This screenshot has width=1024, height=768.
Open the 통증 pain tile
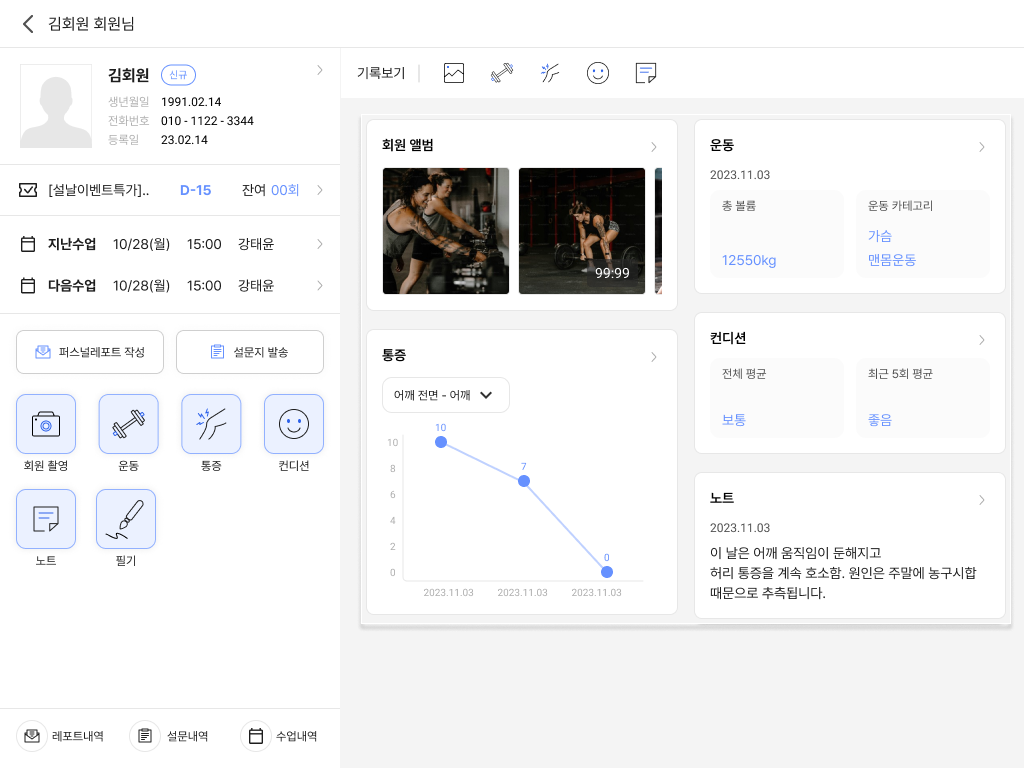[x=211, y=424]
